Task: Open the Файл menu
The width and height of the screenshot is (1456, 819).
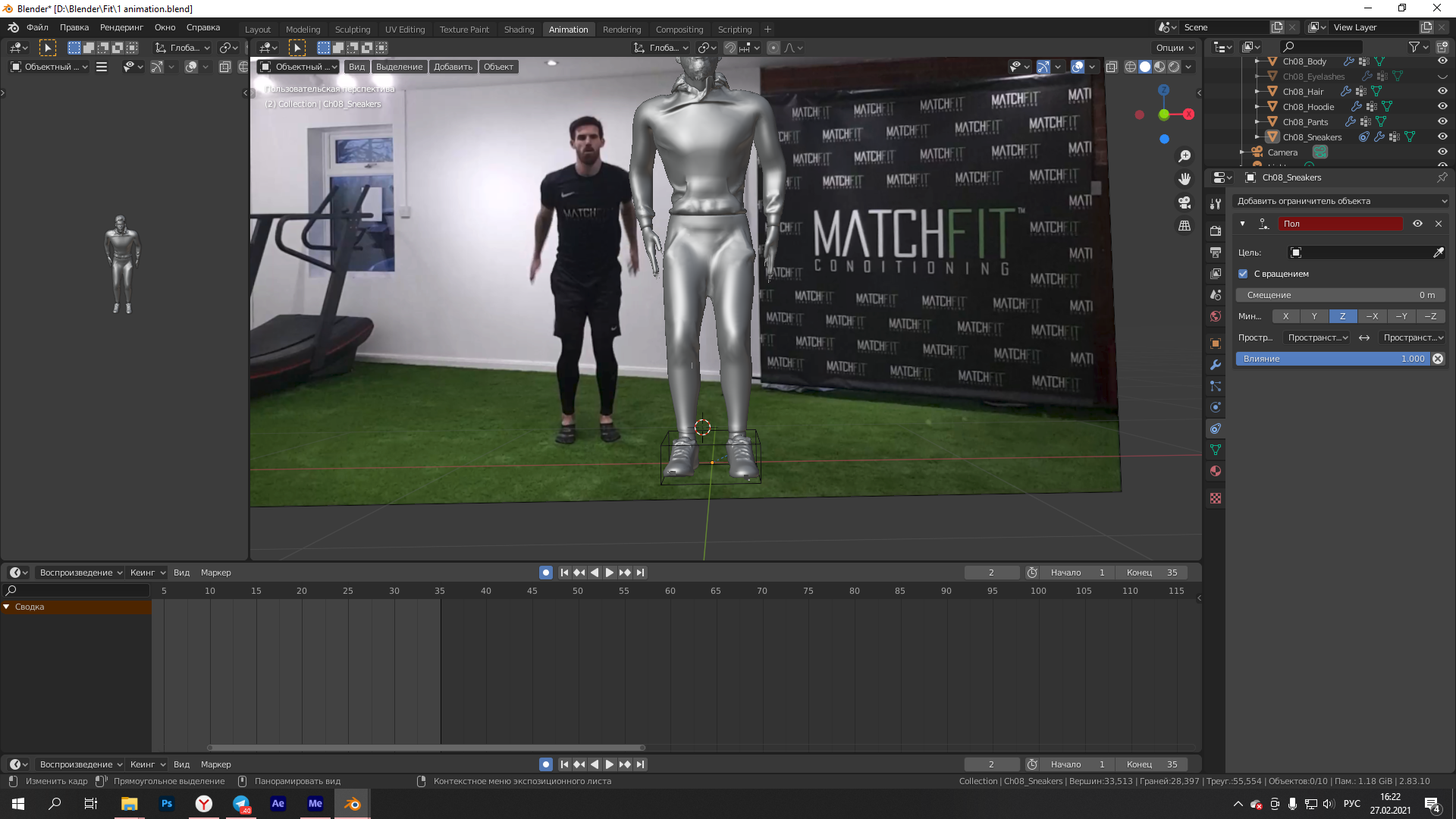Action: point(37,27)
